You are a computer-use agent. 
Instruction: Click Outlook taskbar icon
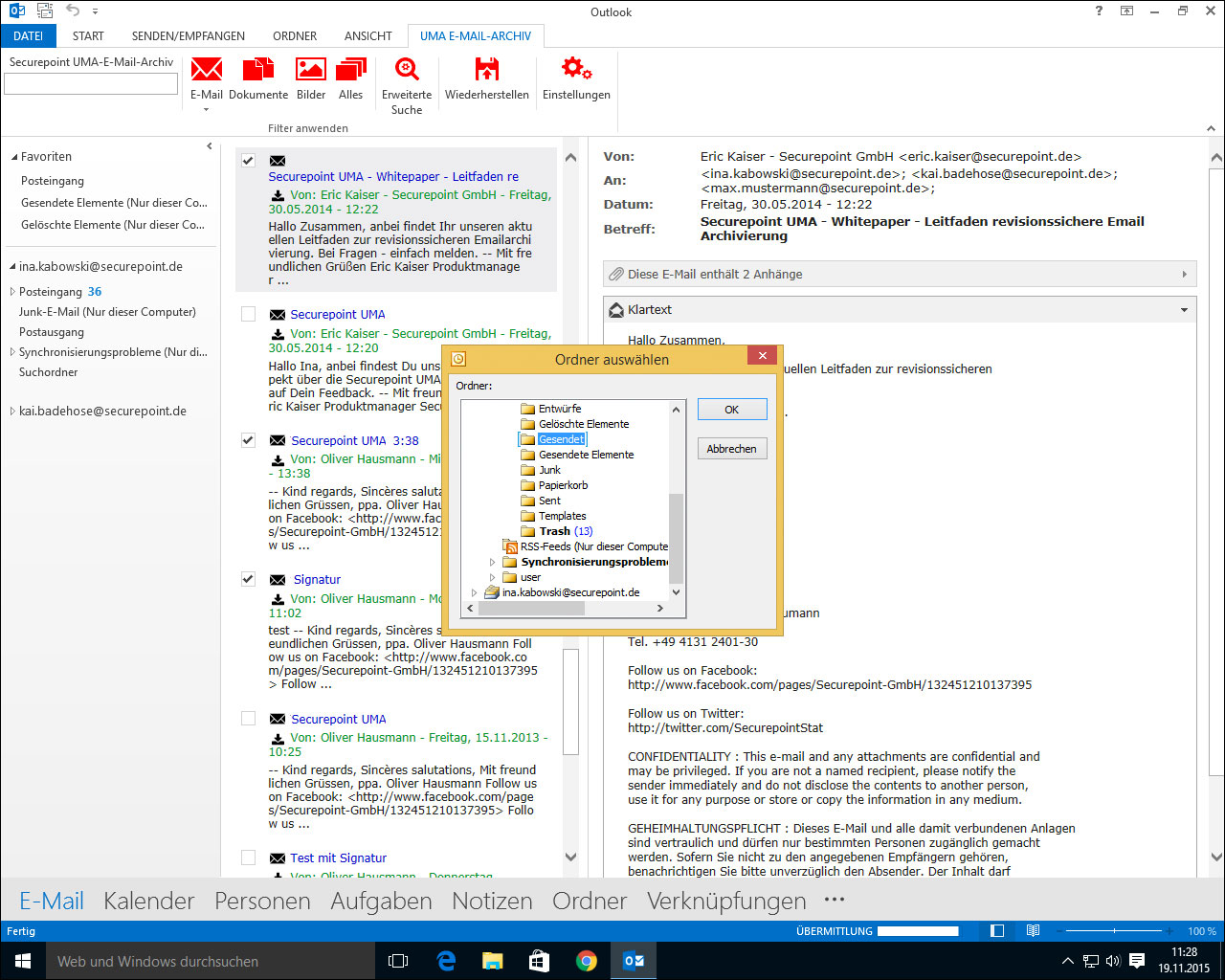pyautogui.click(x=634, y=961)
